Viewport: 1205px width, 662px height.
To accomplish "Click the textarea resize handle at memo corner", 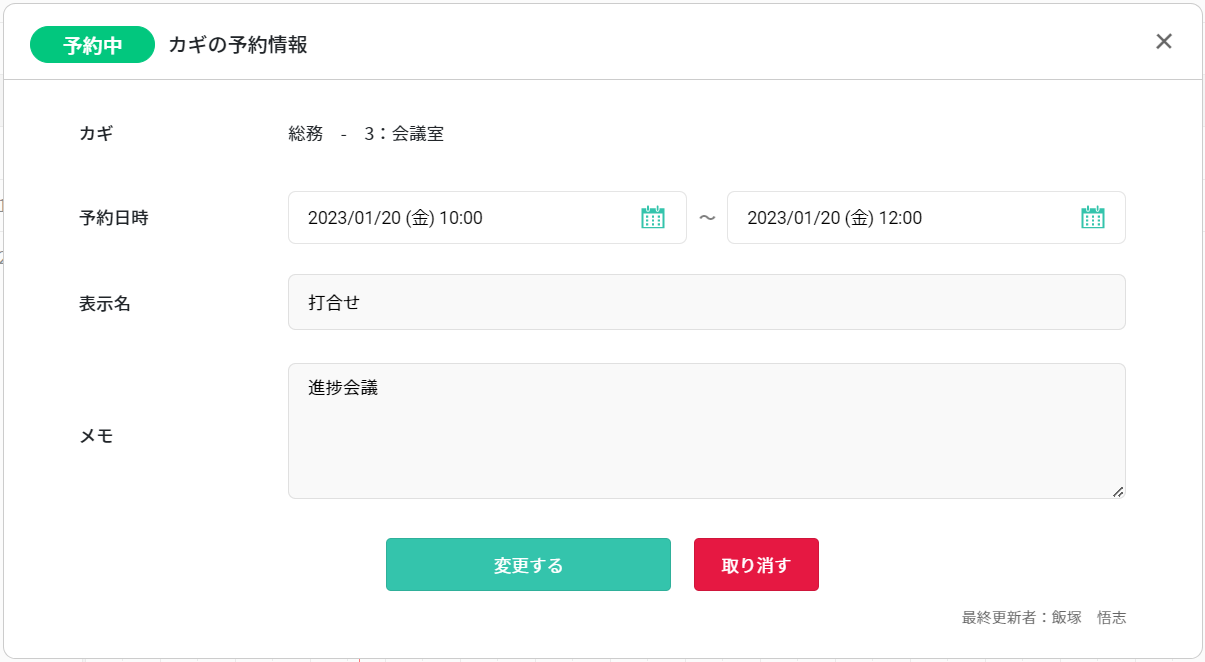I will click(x=1120, y=491).
